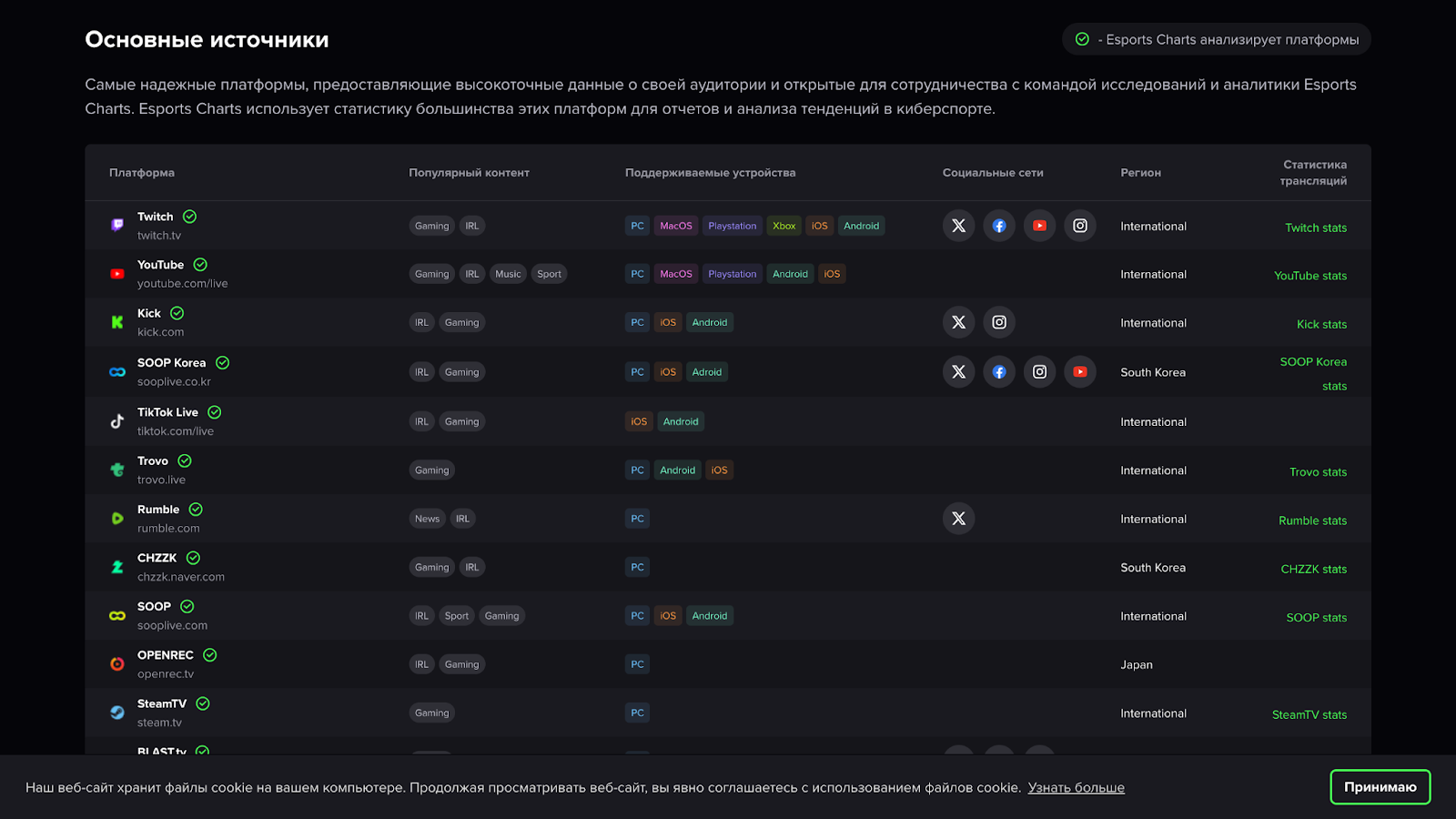Accept cookies with the Принимаю button

pyautogui.click(x=1380, y=787)
